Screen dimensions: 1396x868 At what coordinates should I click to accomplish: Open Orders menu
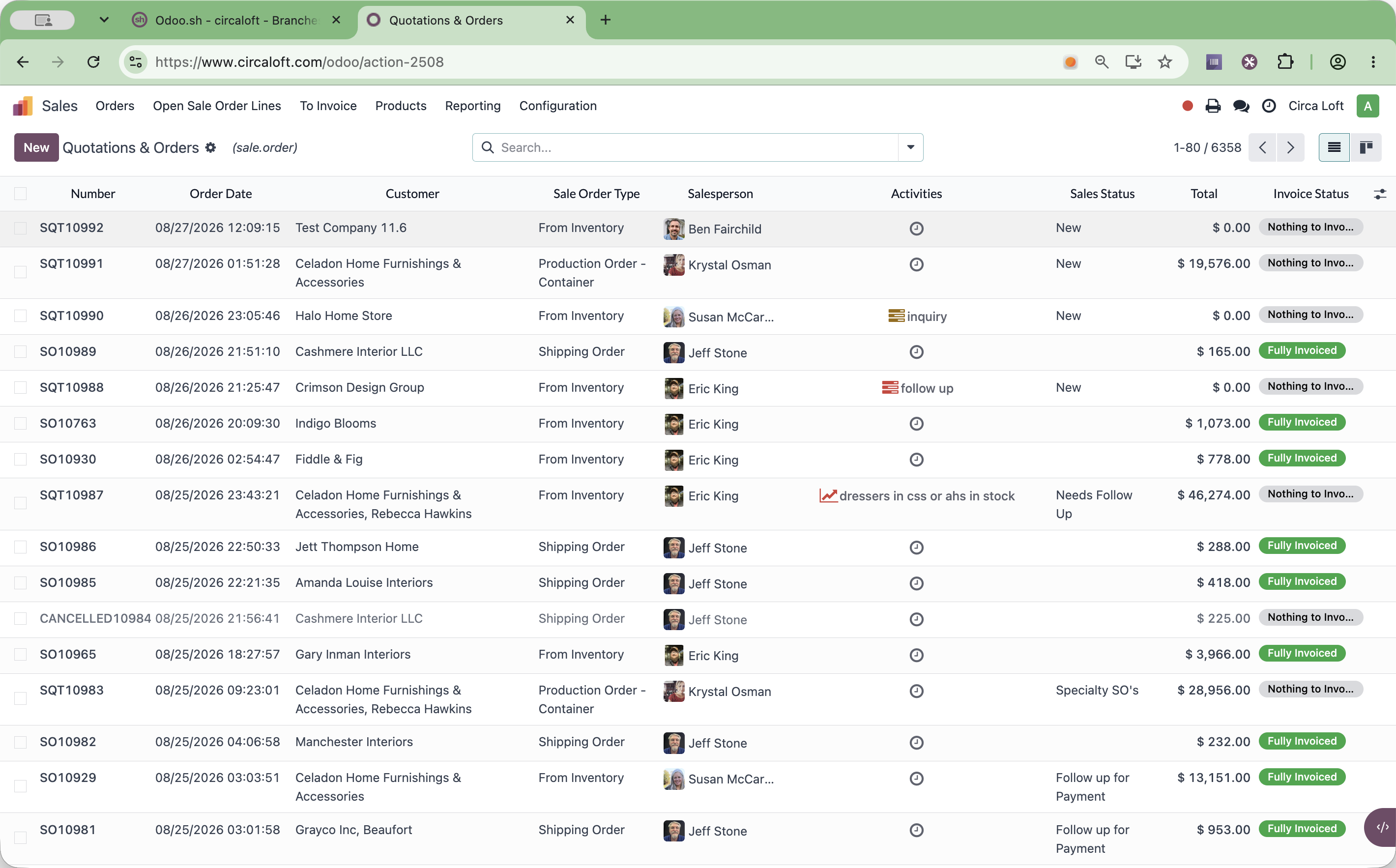[x=115, y=106]
